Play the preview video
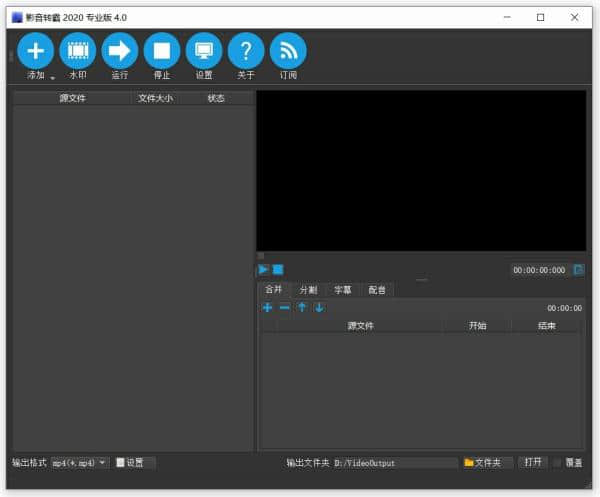Viewport: 600px width, 497px height. (263, 270)
